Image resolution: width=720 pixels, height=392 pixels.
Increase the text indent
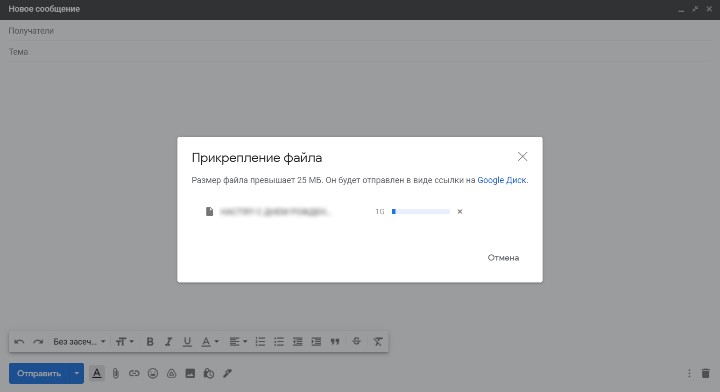[316, 342]
